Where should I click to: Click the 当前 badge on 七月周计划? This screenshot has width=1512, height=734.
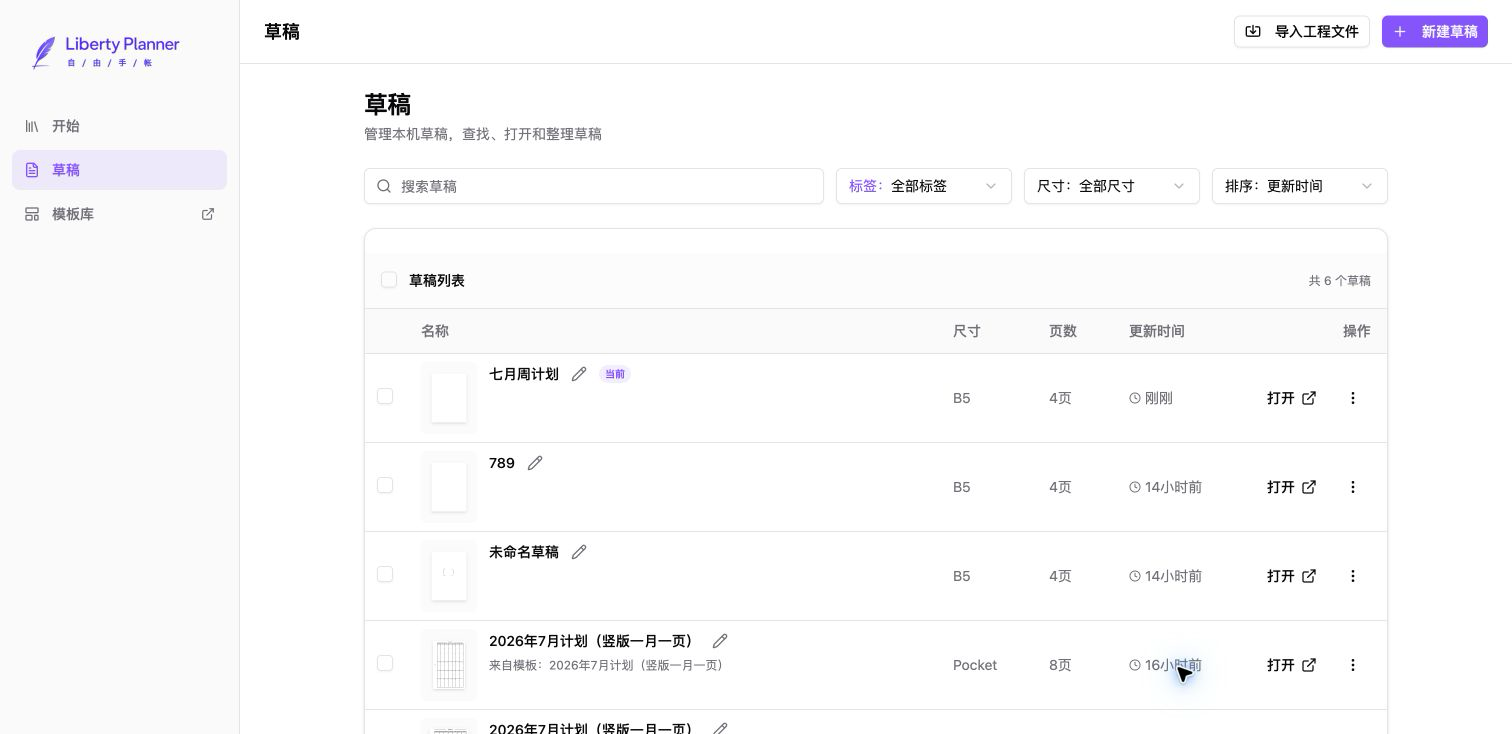[615, 374]
